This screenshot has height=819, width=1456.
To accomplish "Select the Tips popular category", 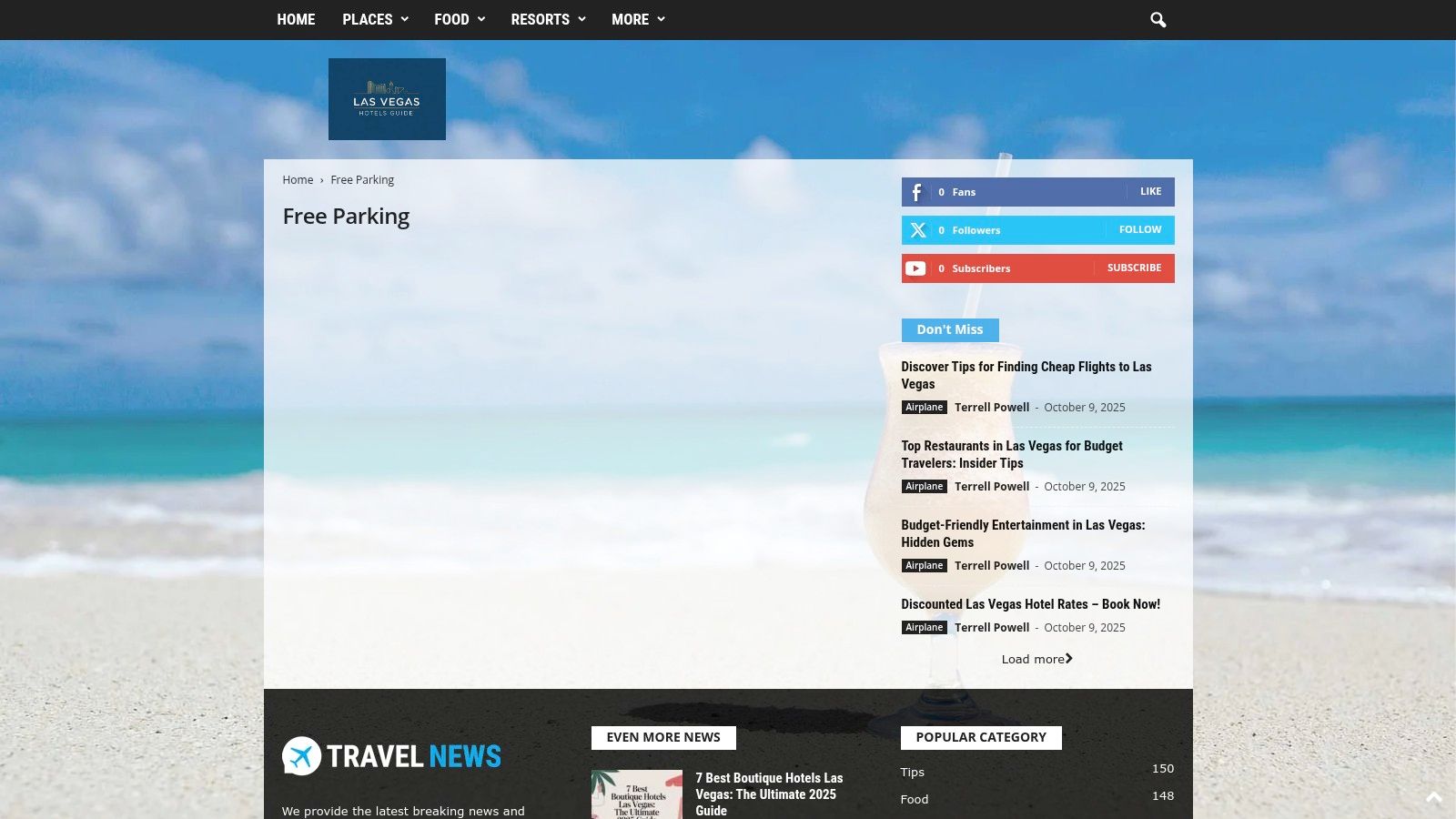I will [913, 772].
